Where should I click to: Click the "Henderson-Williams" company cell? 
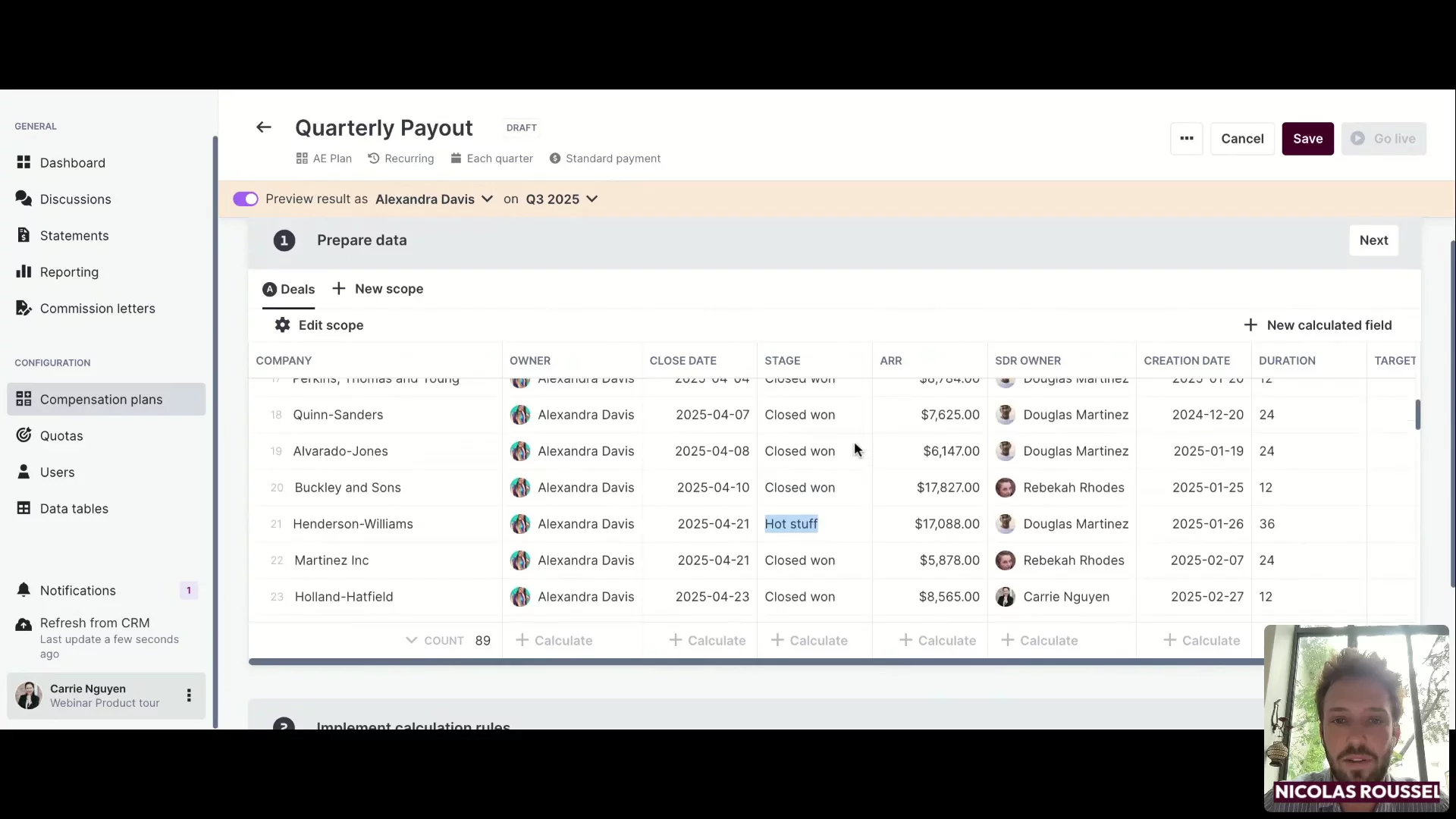click(353, 524)
